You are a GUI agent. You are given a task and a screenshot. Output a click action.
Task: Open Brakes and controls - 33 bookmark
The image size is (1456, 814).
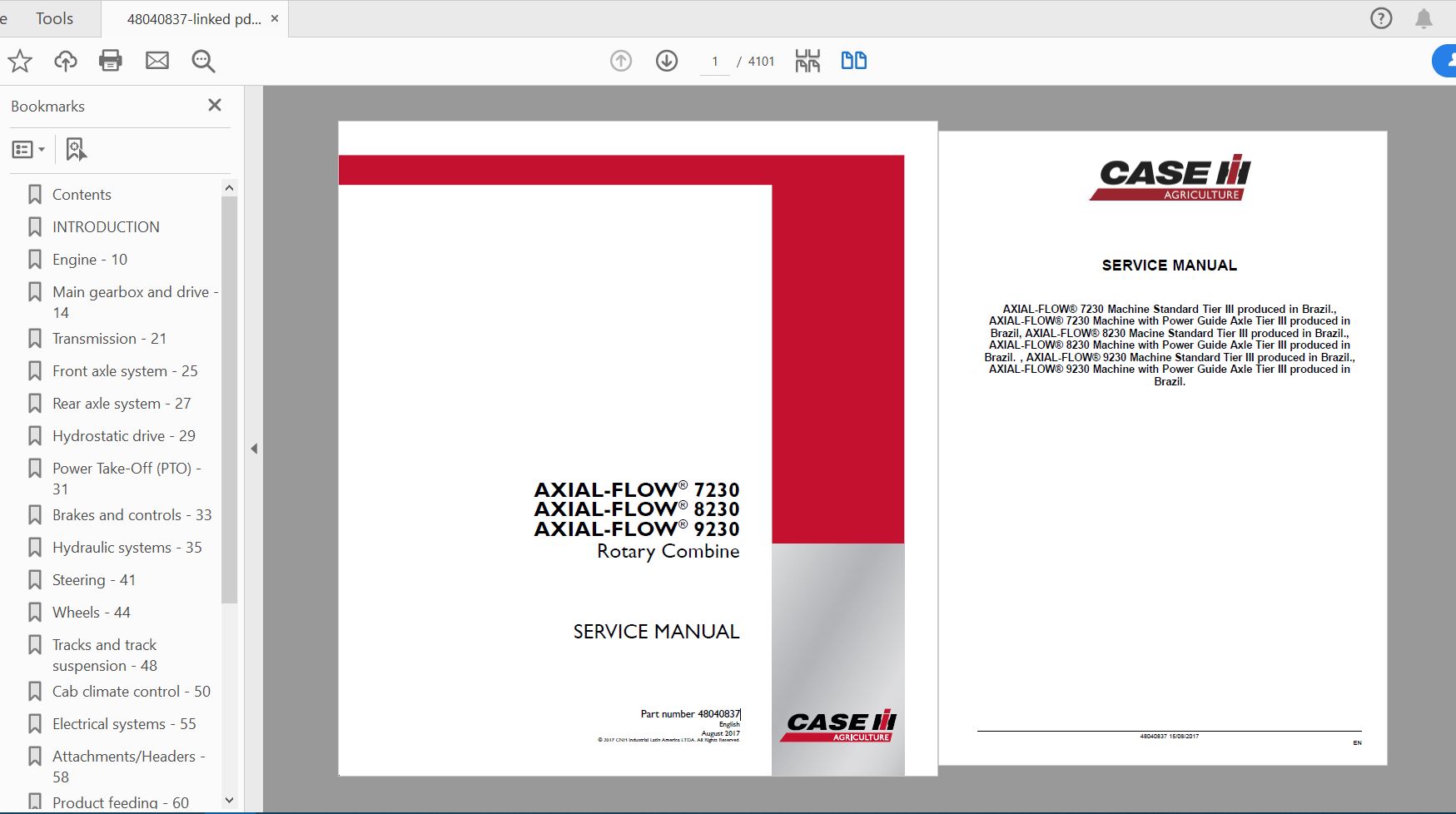pyautogui.click(x=132, y=515)
